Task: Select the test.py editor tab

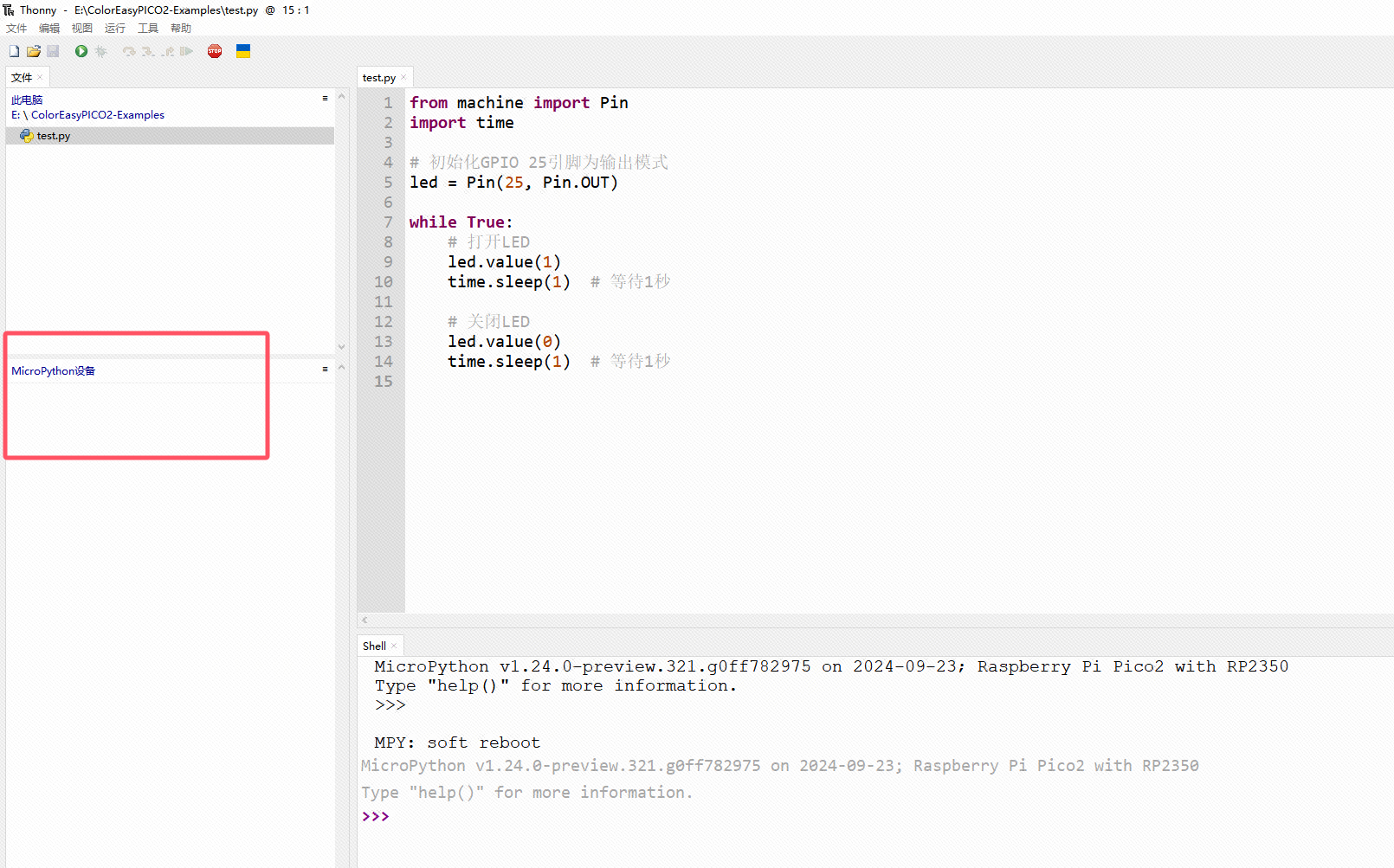Action: coord(379,78)
